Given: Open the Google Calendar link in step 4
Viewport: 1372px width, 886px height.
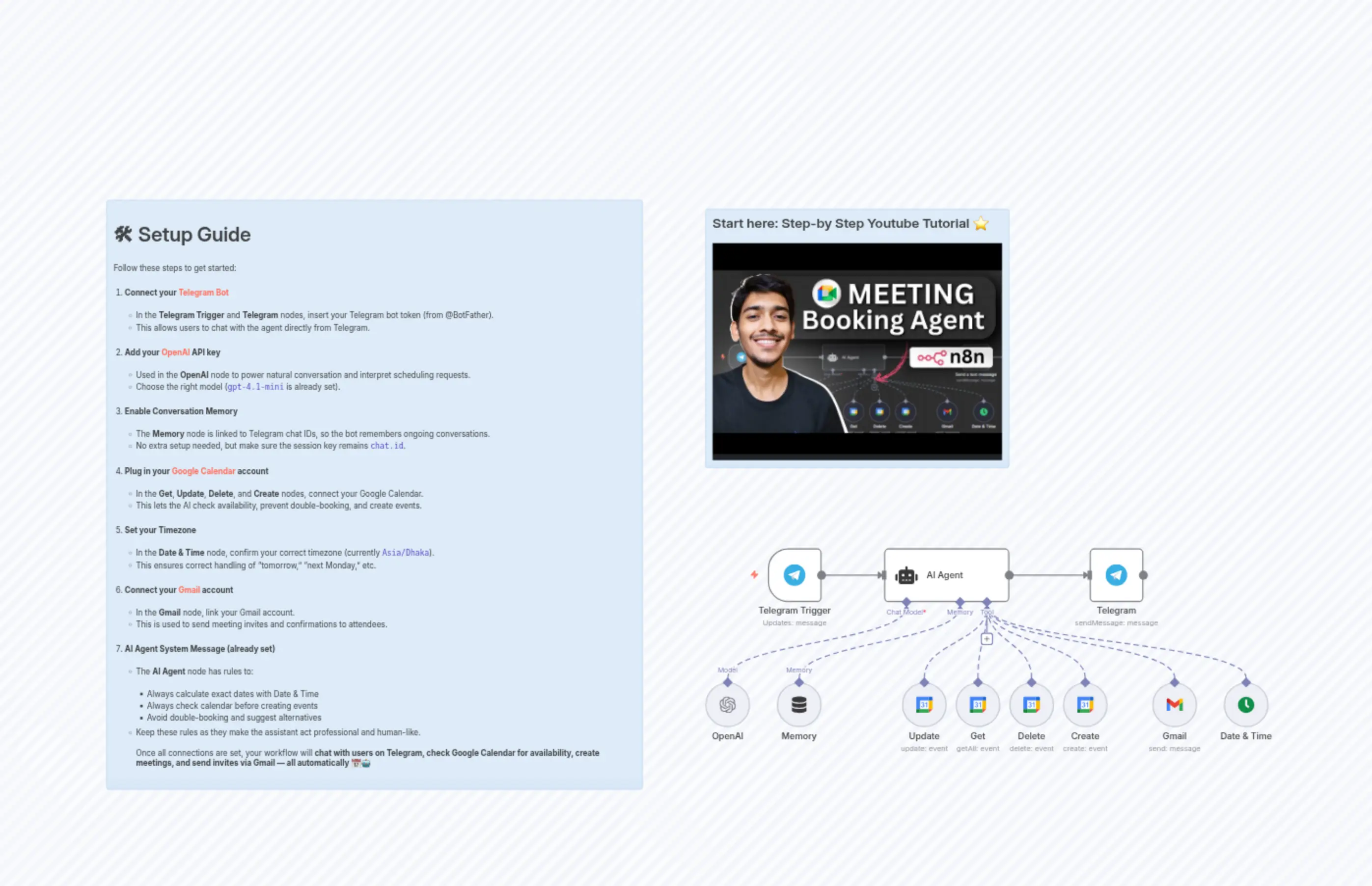Looking at the screenshot, I should pos(203,471).
